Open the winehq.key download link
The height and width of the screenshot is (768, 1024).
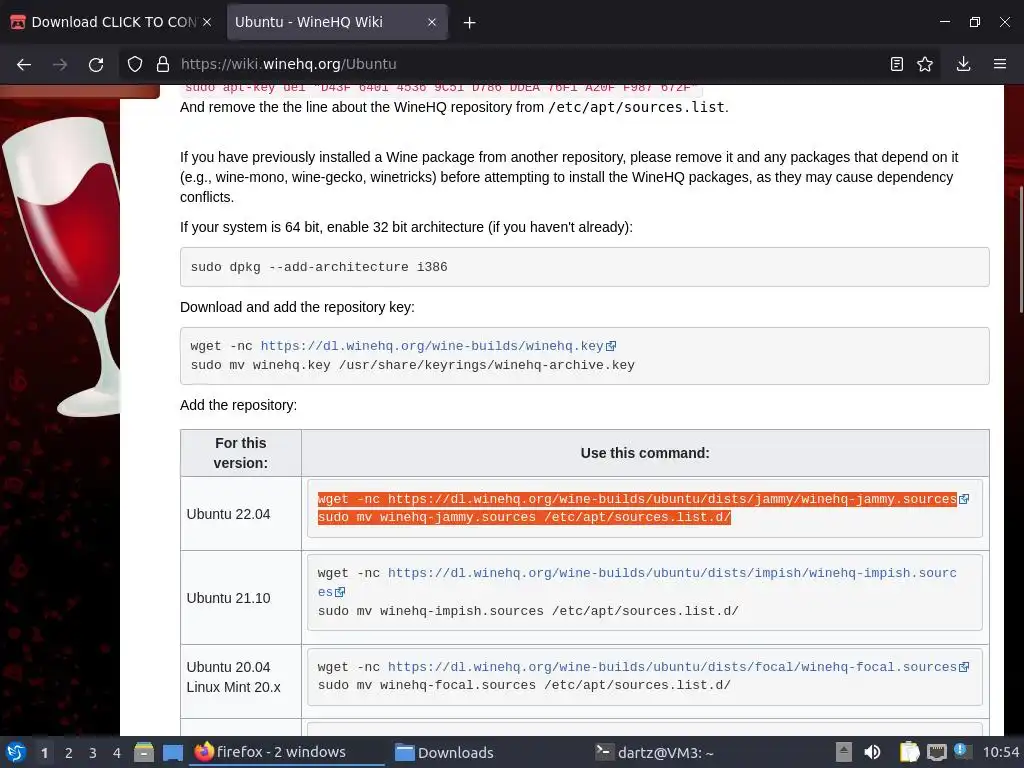pos(432,346)
